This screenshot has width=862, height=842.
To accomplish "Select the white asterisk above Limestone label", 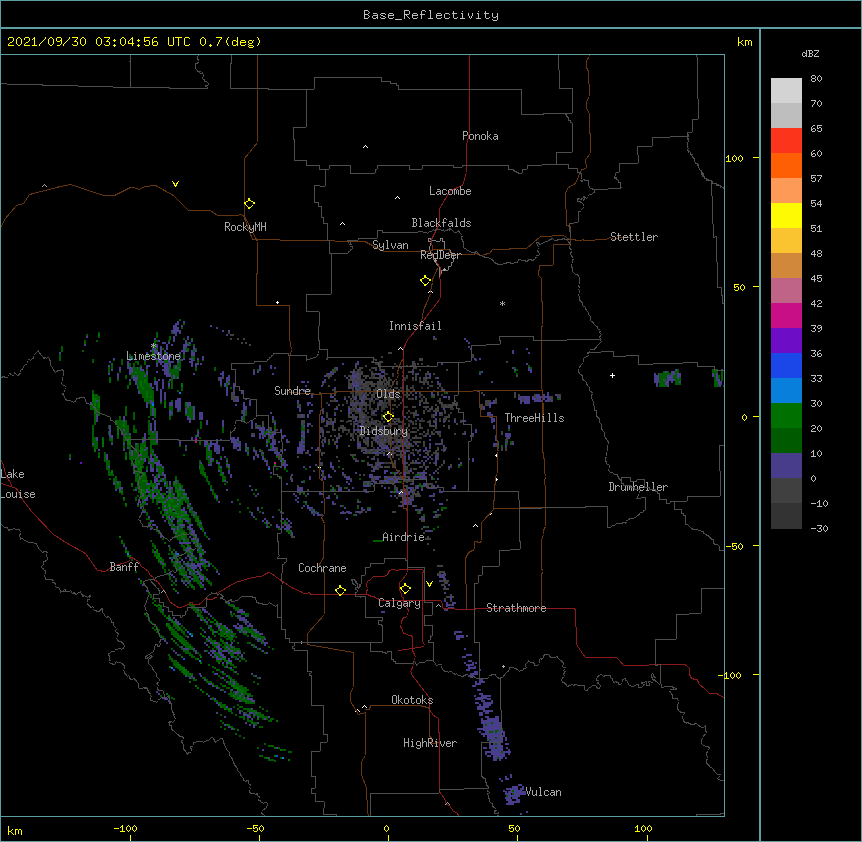I will pos(154,346).
